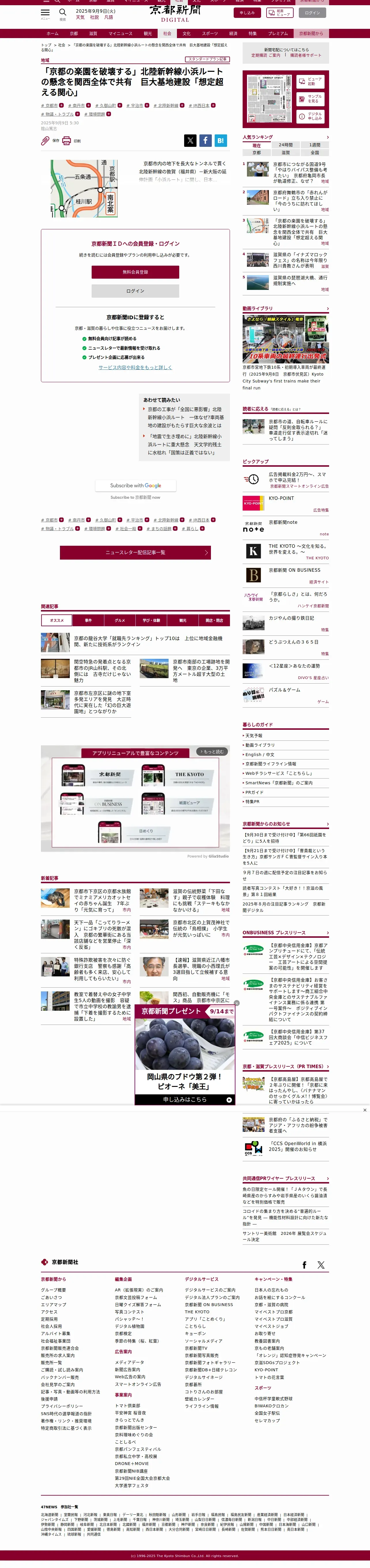The height and width of the screenshot is (1568, 370).
Task: Expand 動画ライブラリ section chevron
Action: click(327, 309)
